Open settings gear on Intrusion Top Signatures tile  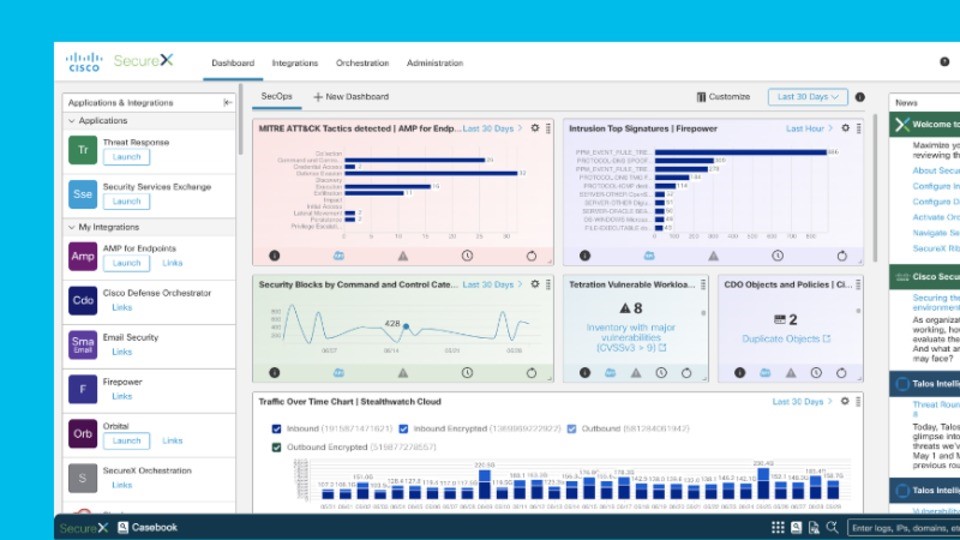pos(846,128)
